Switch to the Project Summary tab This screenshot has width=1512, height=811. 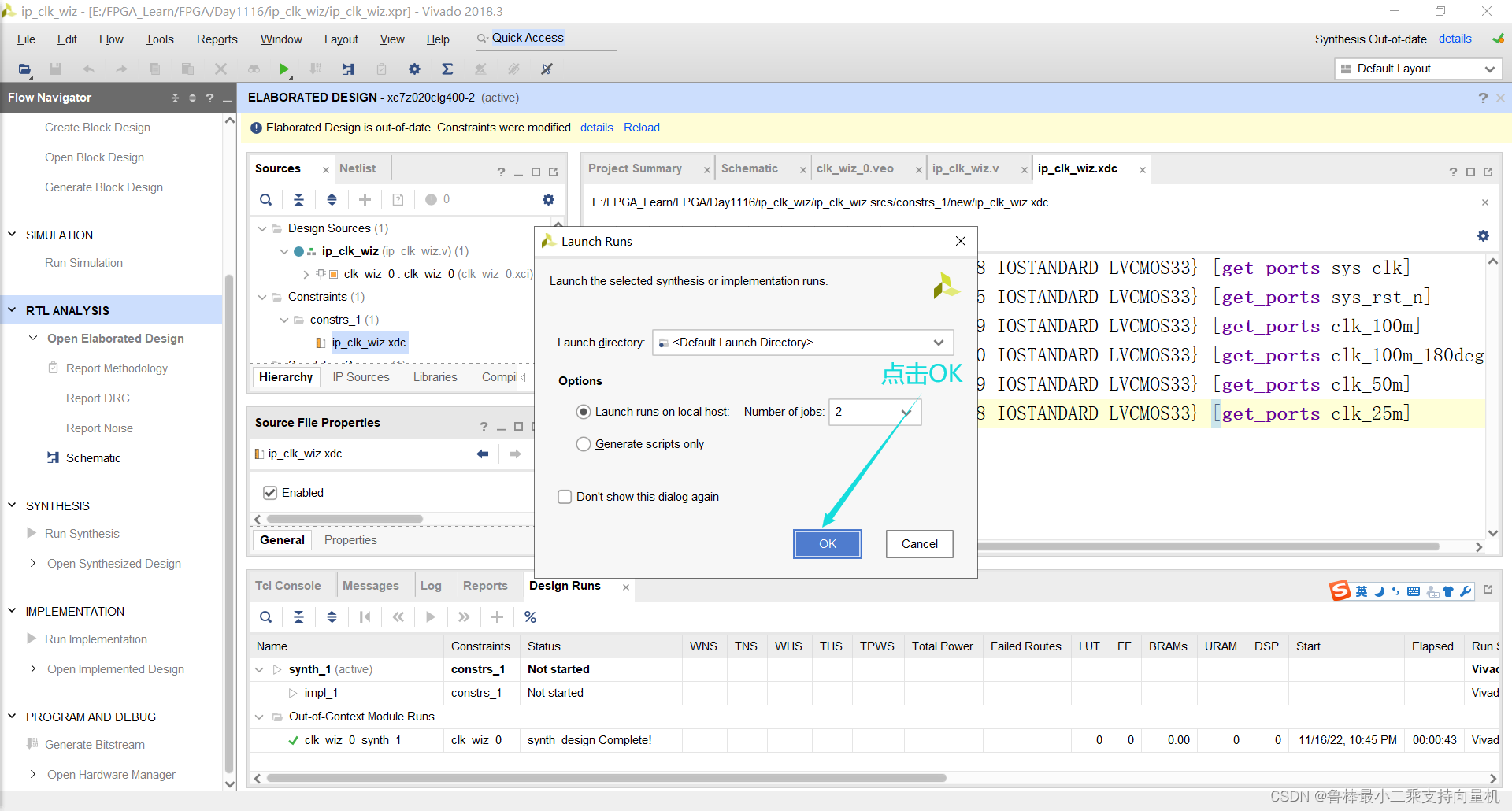click(x=635, y=168)
